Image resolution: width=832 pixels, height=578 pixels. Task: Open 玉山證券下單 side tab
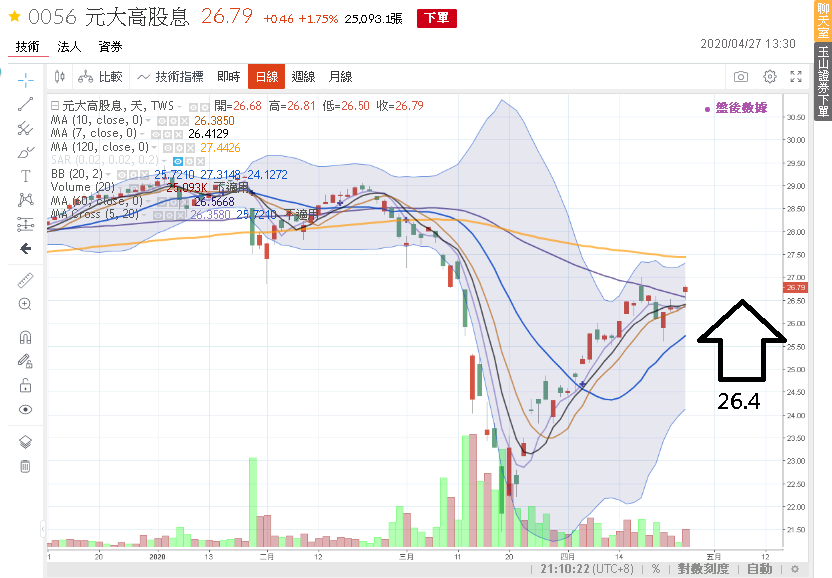[x=823, y=82]
